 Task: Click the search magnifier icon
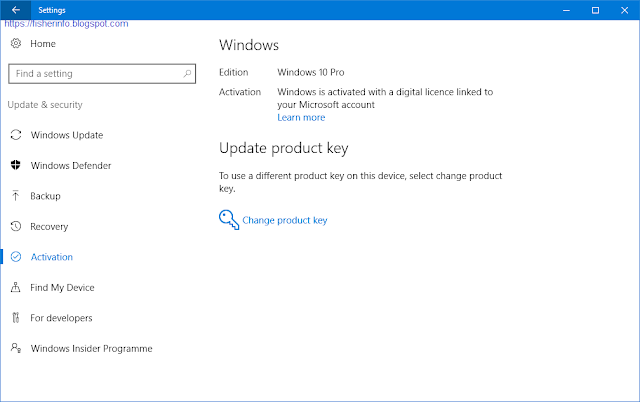[187, 73]
